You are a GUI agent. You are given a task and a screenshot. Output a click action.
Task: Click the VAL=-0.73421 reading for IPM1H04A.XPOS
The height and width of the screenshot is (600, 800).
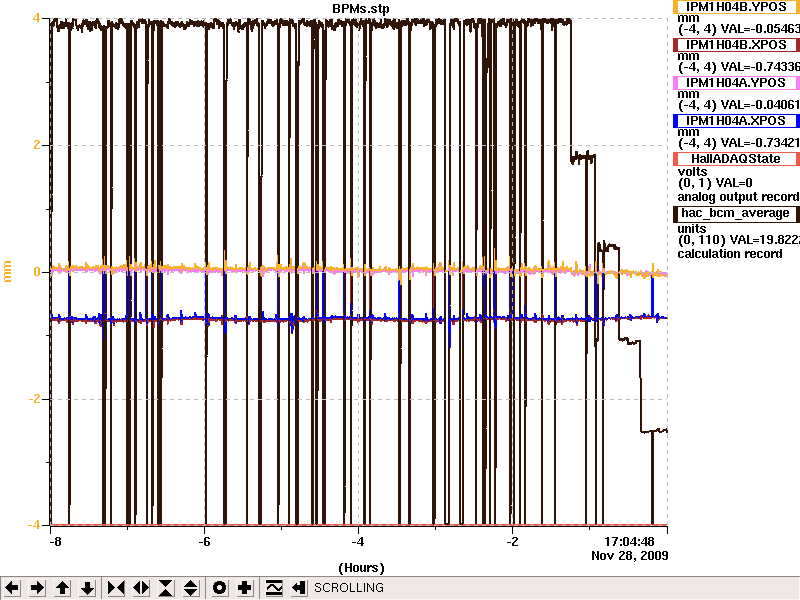pos(760,142)
